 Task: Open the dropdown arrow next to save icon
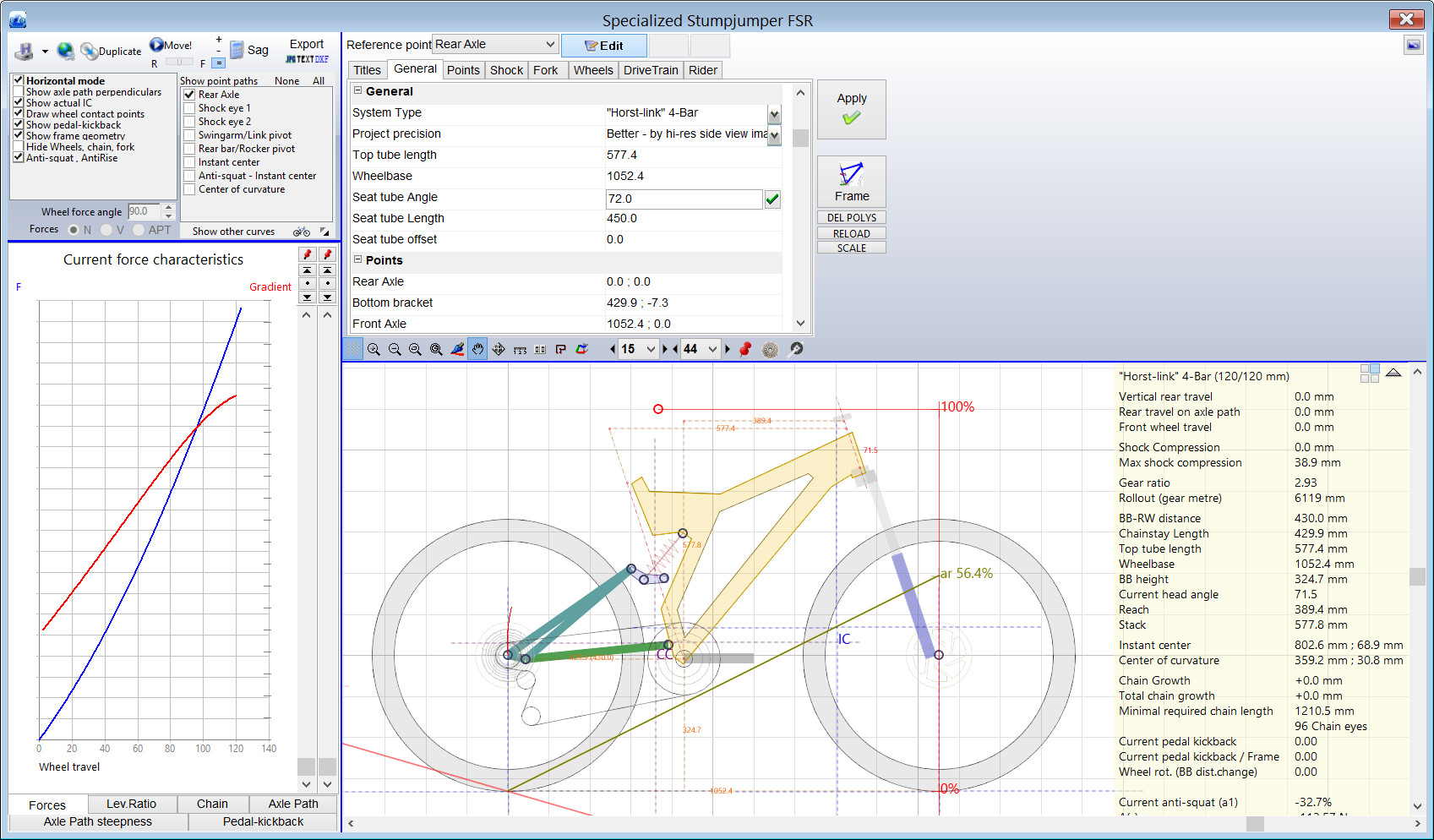click(45, 52)
